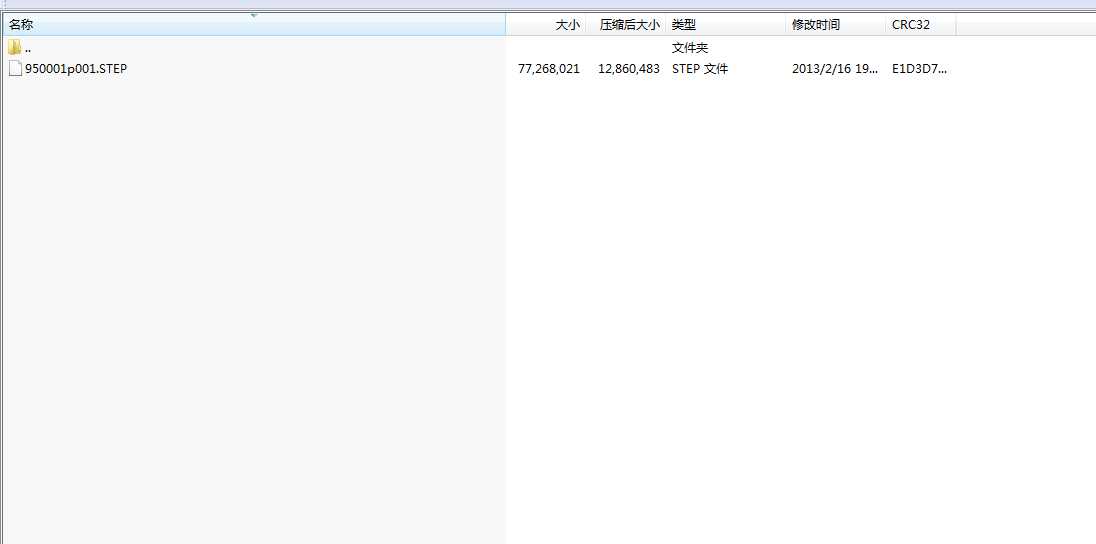Screen dimensions: 1096x544
Task: Click the compressed size 12,860,483
Action: pos(628,69)
